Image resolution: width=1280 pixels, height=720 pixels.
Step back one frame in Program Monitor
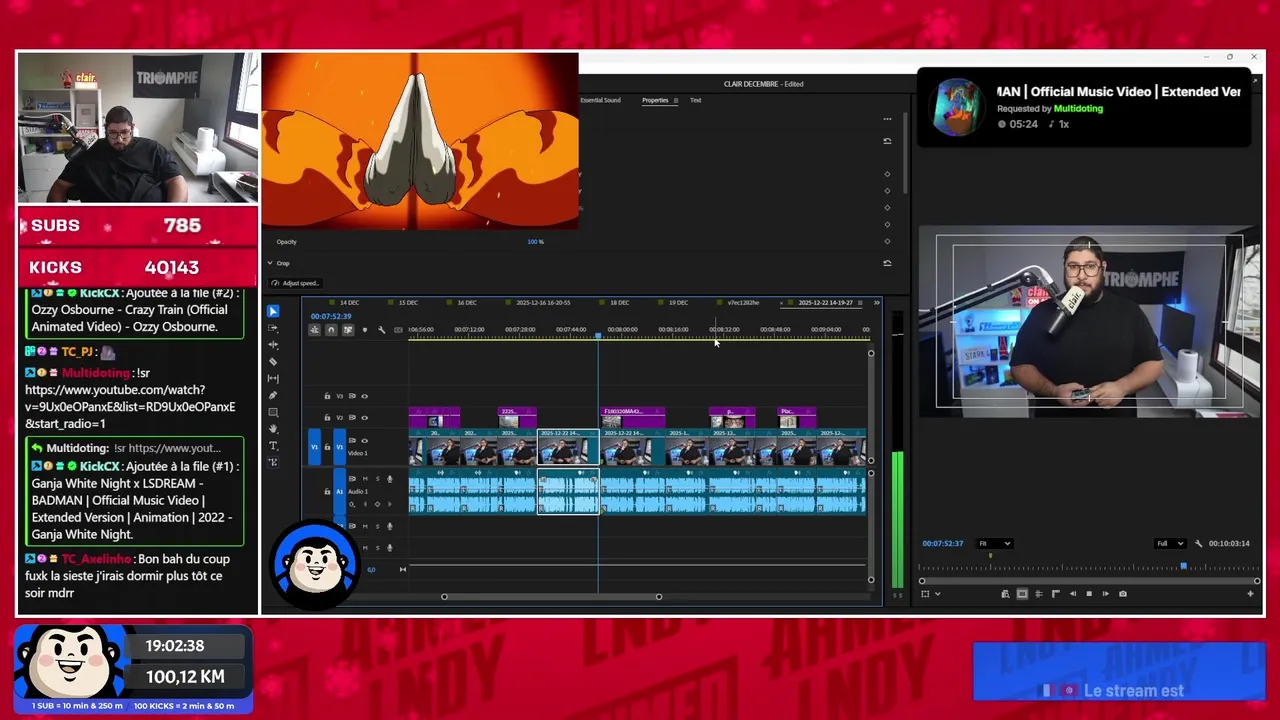pos(1073,594)
